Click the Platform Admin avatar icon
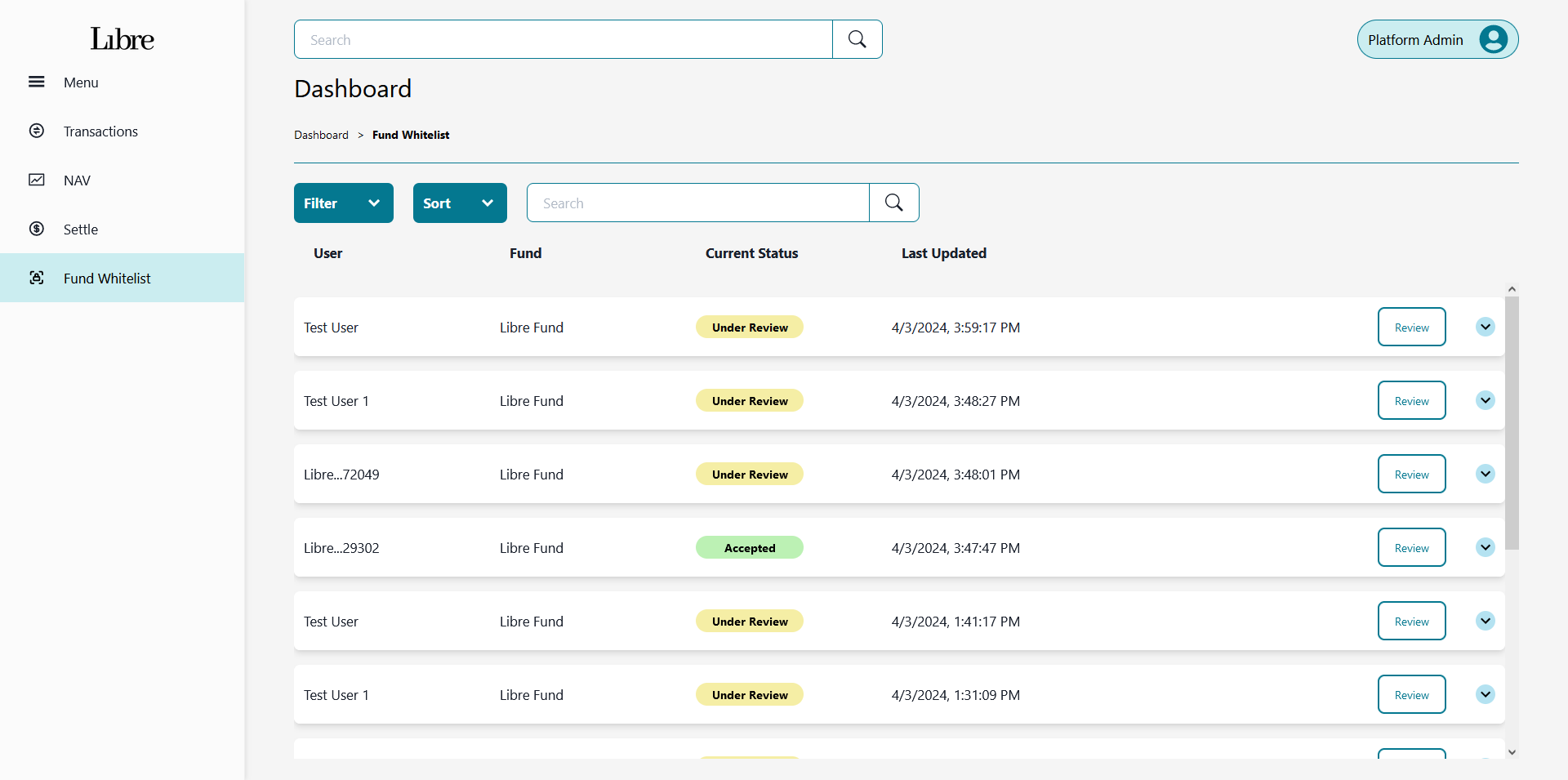The height and width of the screenshot is (780, 1568). point(1493,39)
